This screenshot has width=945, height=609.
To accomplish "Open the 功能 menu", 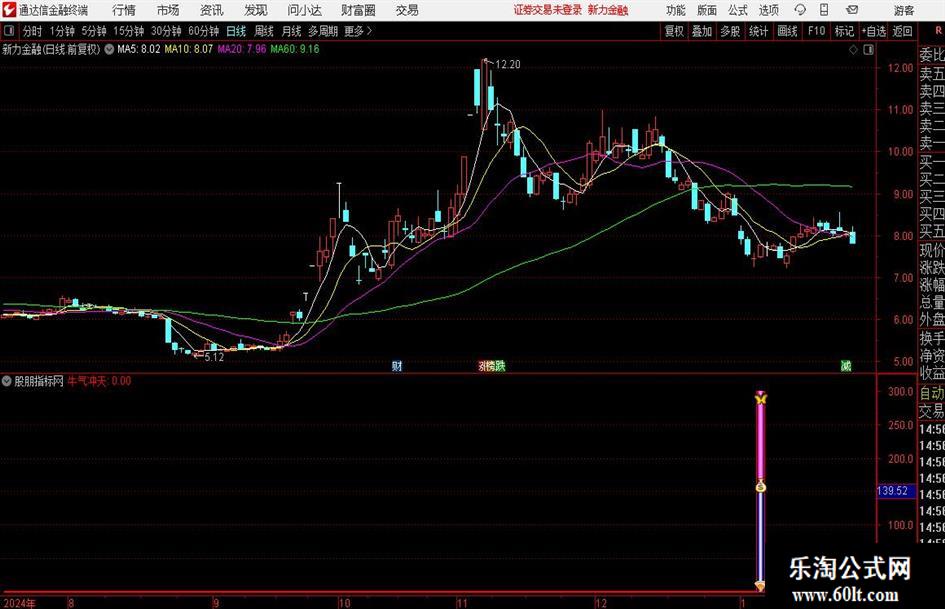I will pos(676,10).
